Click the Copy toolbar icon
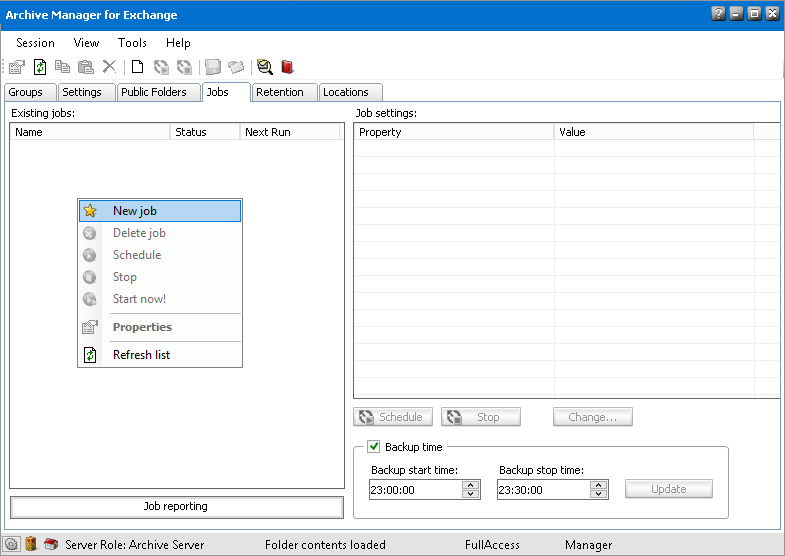 click(x=63, y=67)
